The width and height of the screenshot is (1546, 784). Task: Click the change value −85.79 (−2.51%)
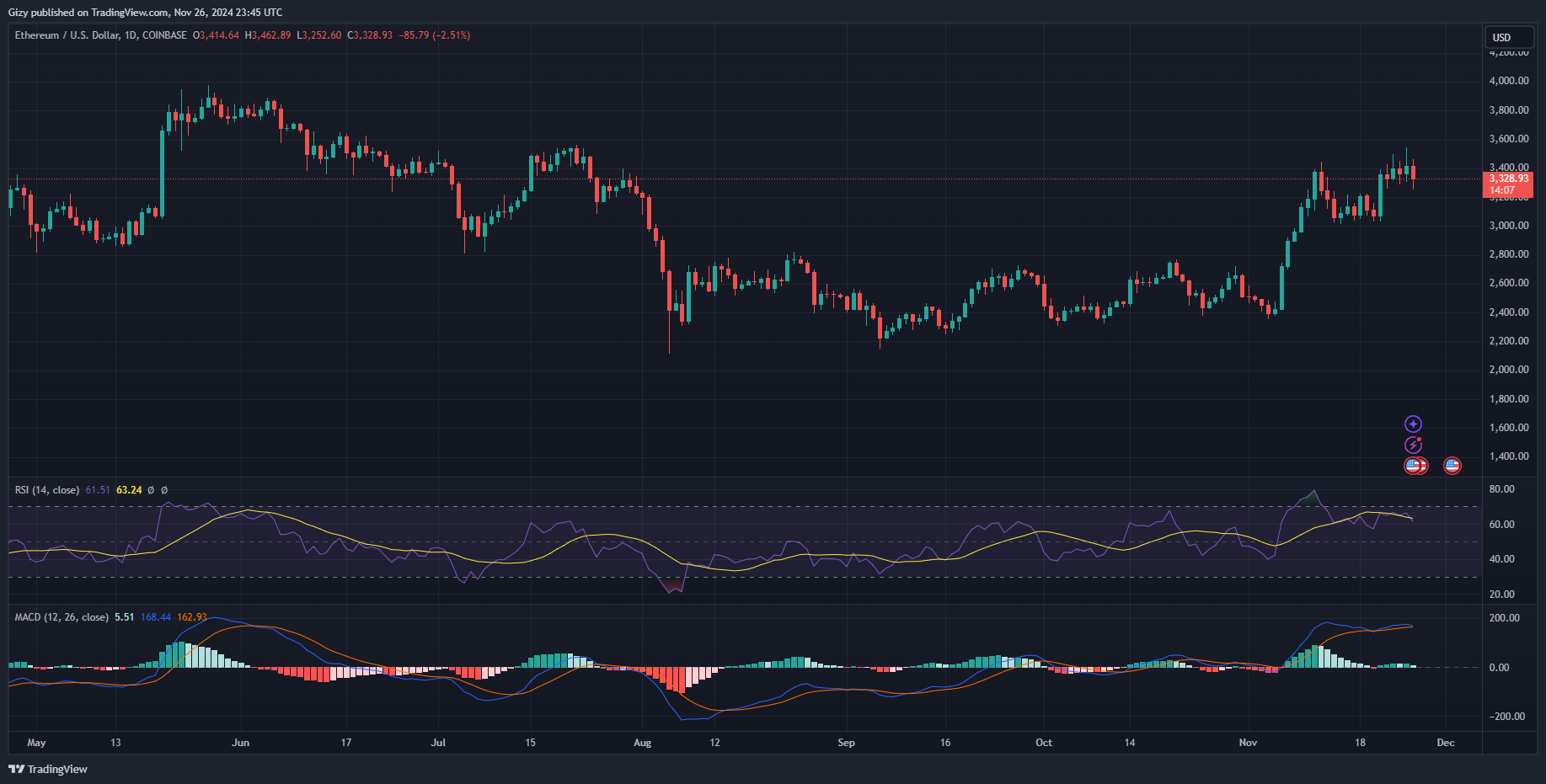[x=435, y=35]
